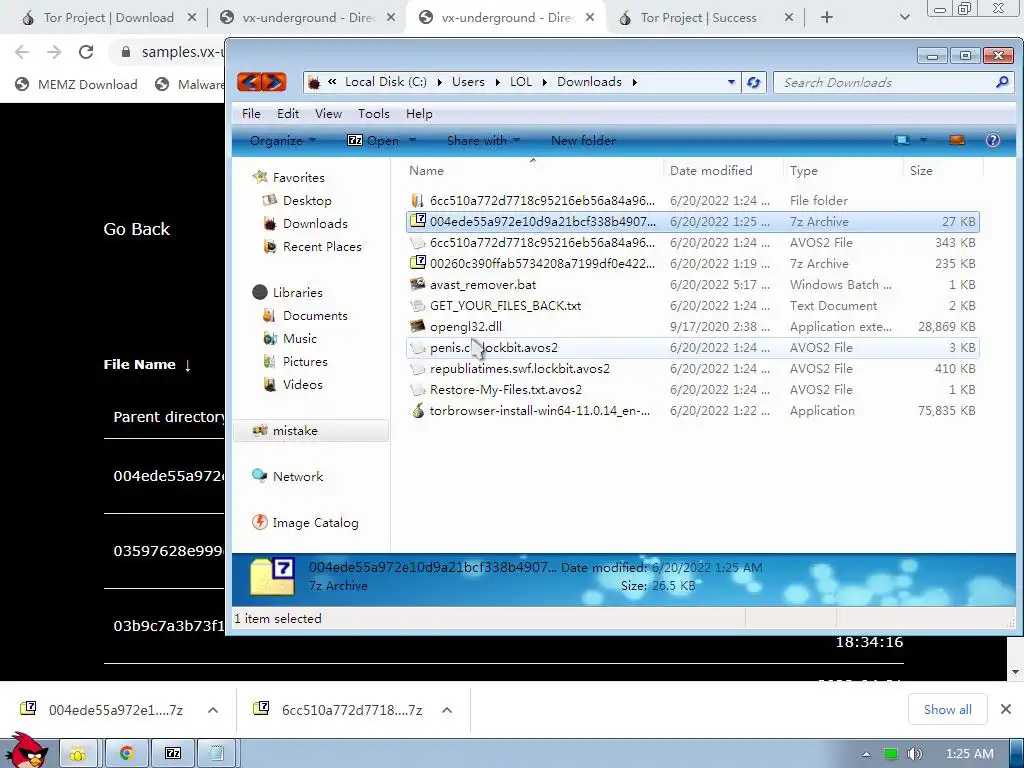Click the icon of avast_remover.bat
Viewport: 1024px width, 768px height.
click(417, 284)
